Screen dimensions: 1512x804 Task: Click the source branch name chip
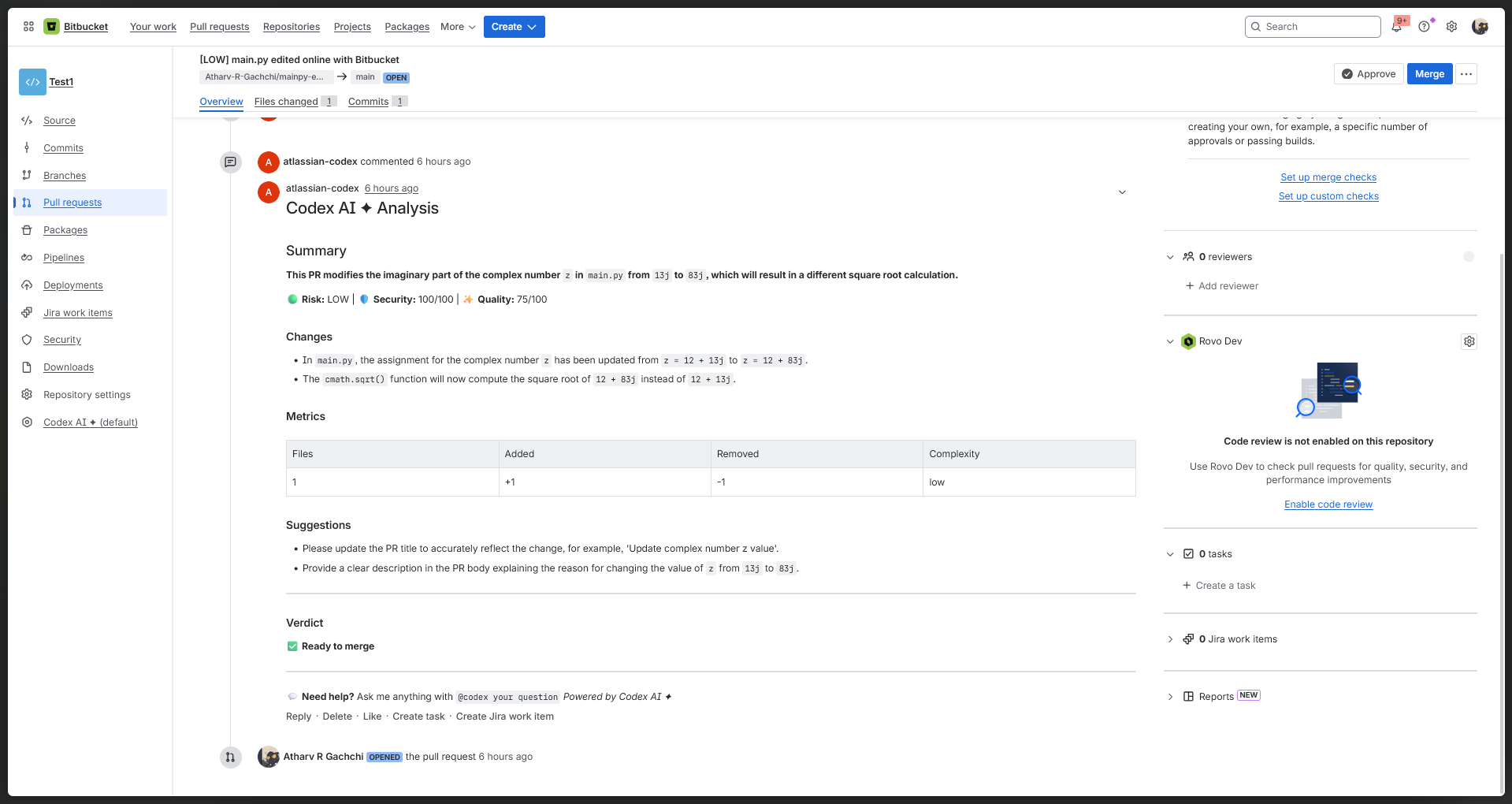pyautogui.click(x=265, y=77)
